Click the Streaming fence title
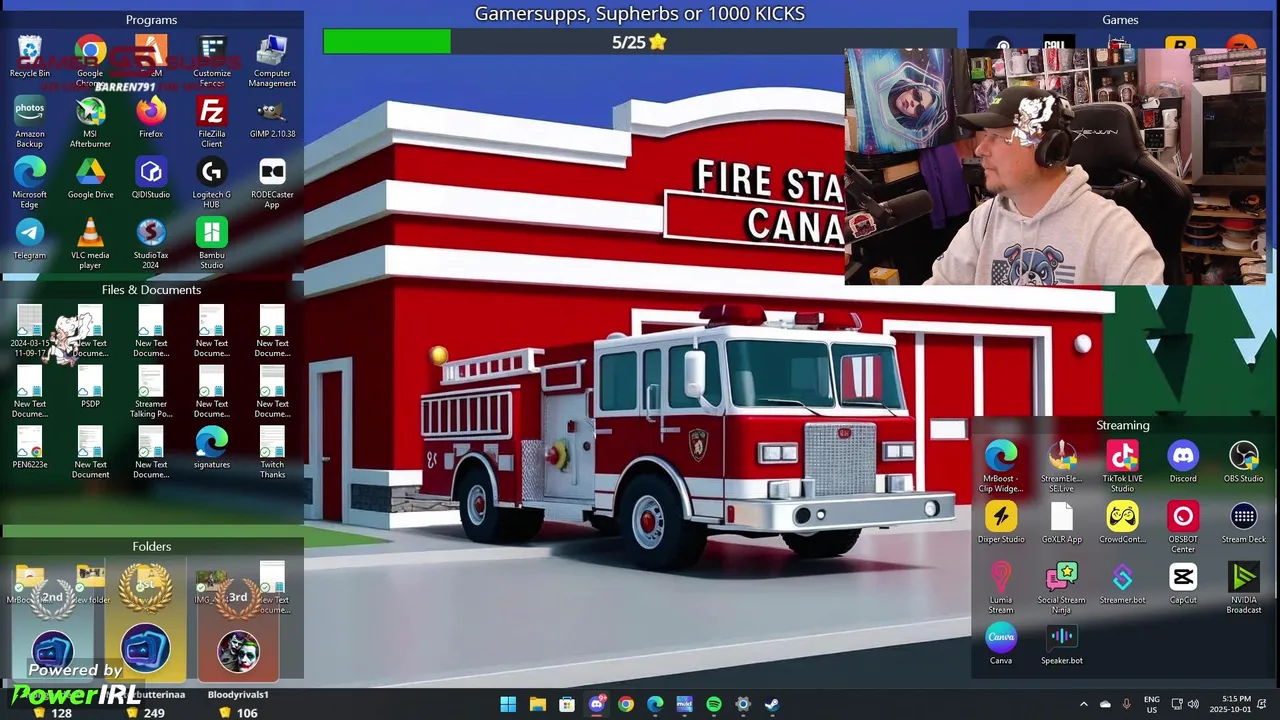The image size is (1280, 720). [x=1123, y=425]
